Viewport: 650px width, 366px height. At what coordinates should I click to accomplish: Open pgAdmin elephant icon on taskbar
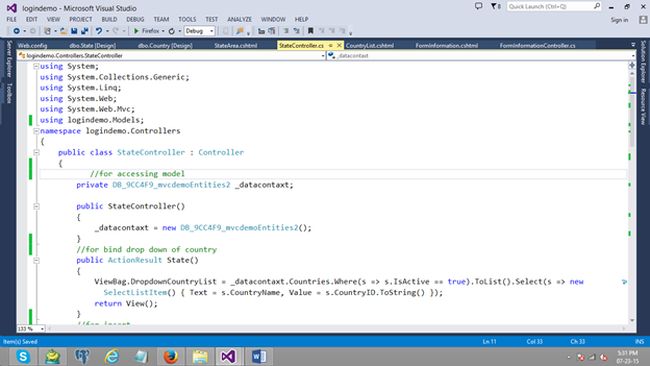point(82,356)
